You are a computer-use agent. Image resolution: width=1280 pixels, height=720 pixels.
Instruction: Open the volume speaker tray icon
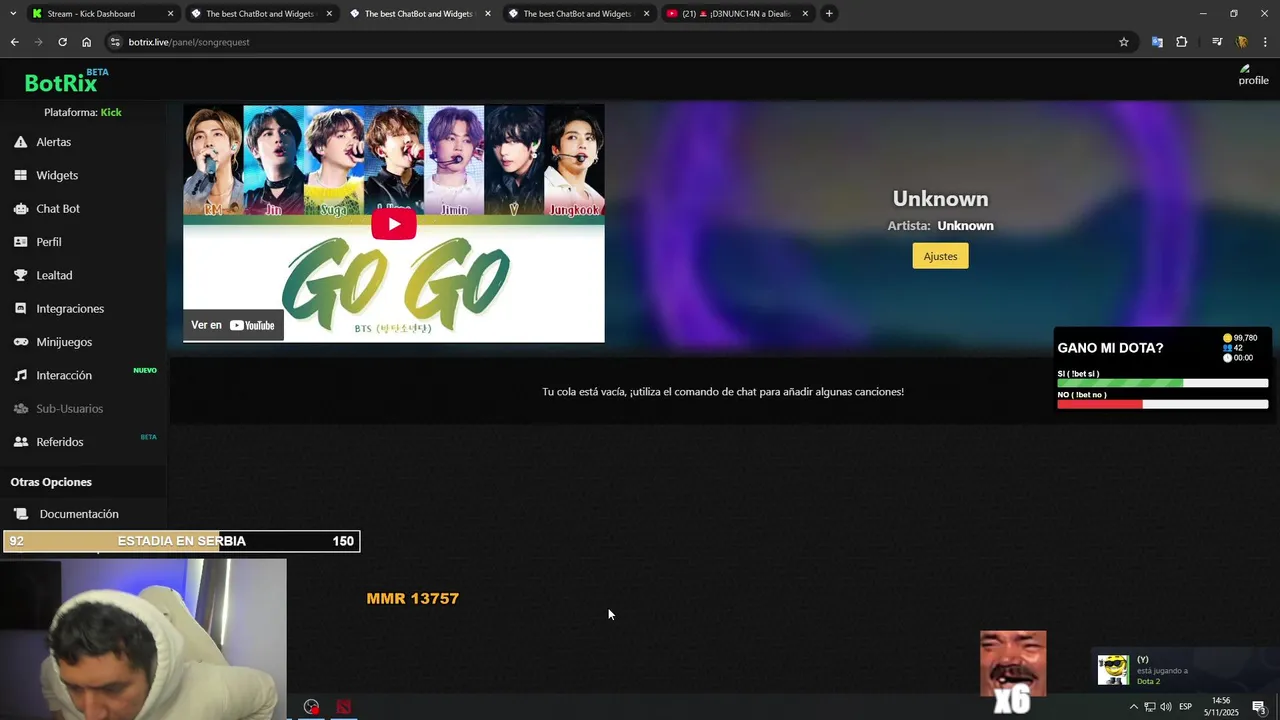click(x=1166, y=707)
